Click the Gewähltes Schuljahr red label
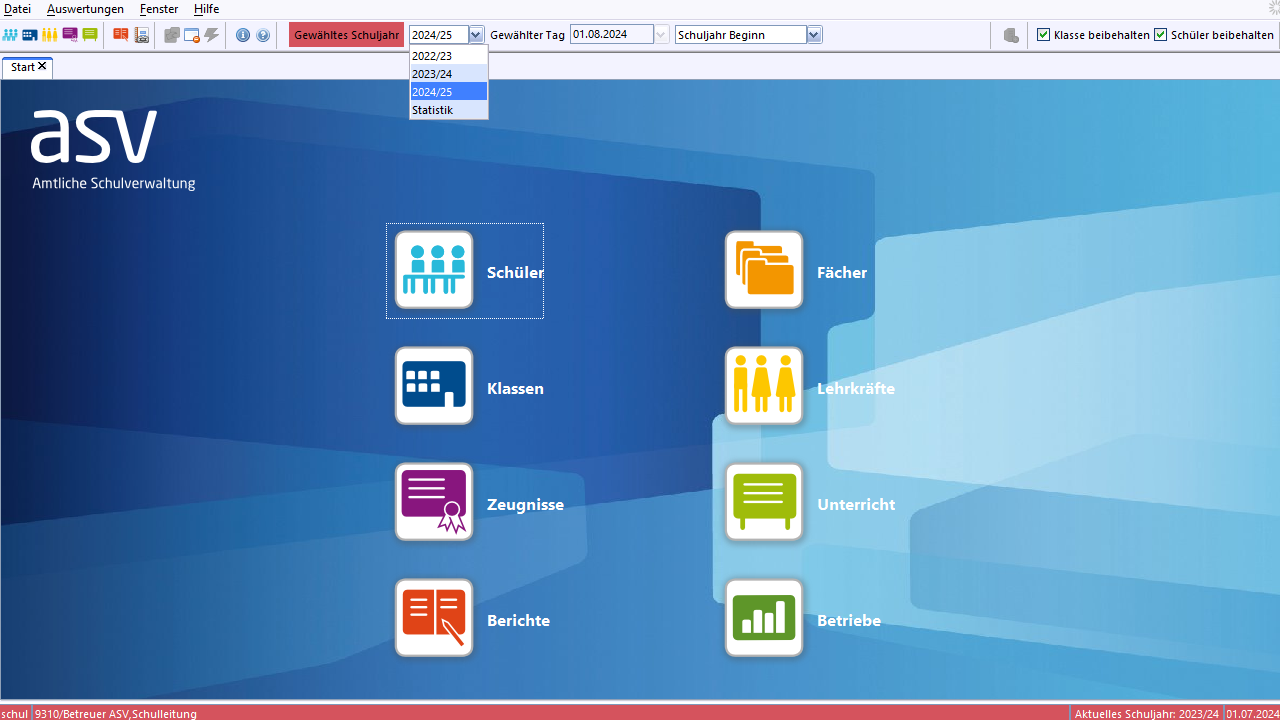1280x720 pixels. pos(347,35)
